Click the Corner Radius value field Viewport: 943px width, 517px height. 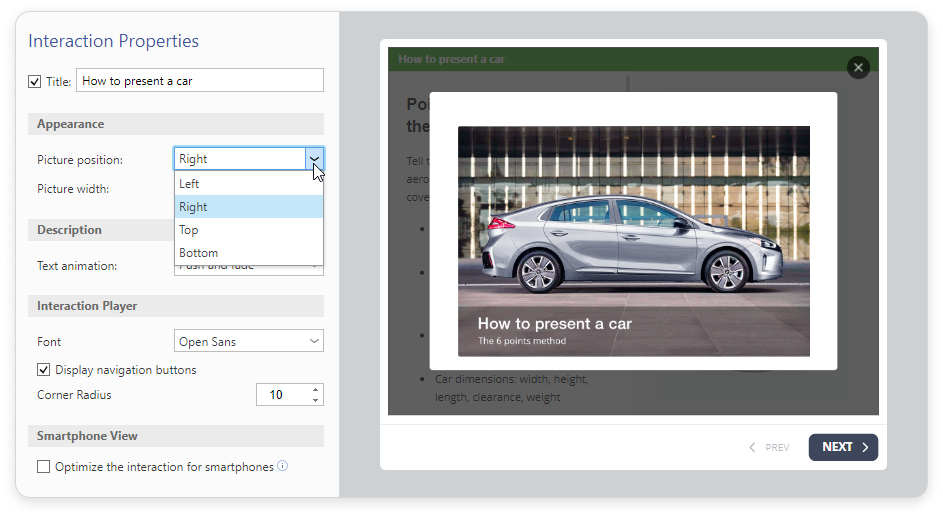pos(281,395)
